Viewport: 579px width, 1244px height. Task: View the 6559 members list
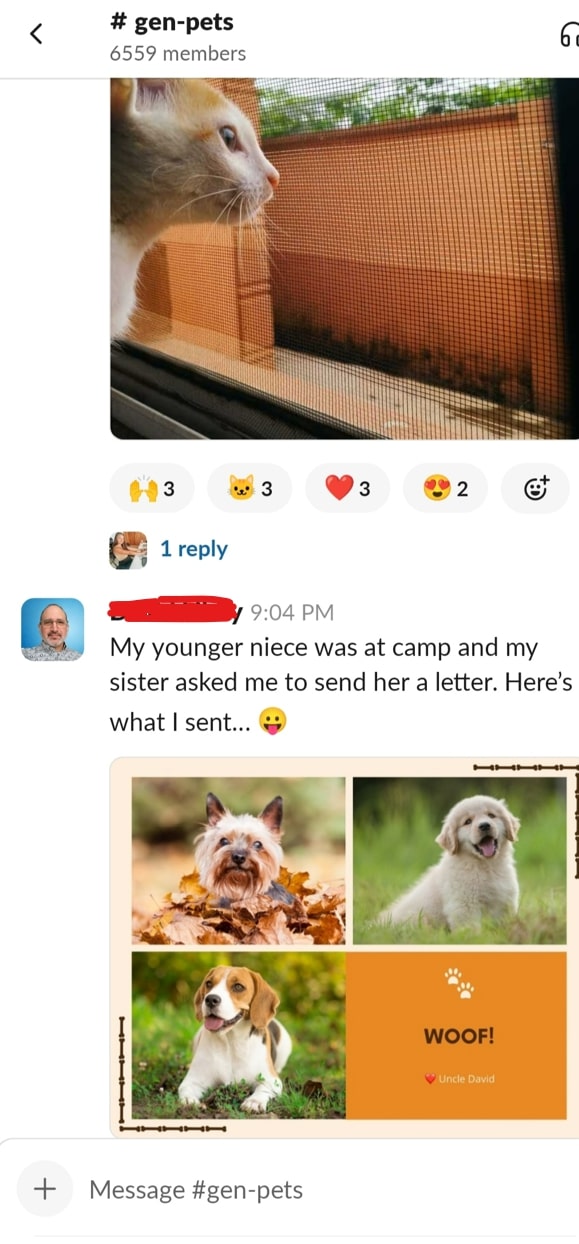(178, 54)
